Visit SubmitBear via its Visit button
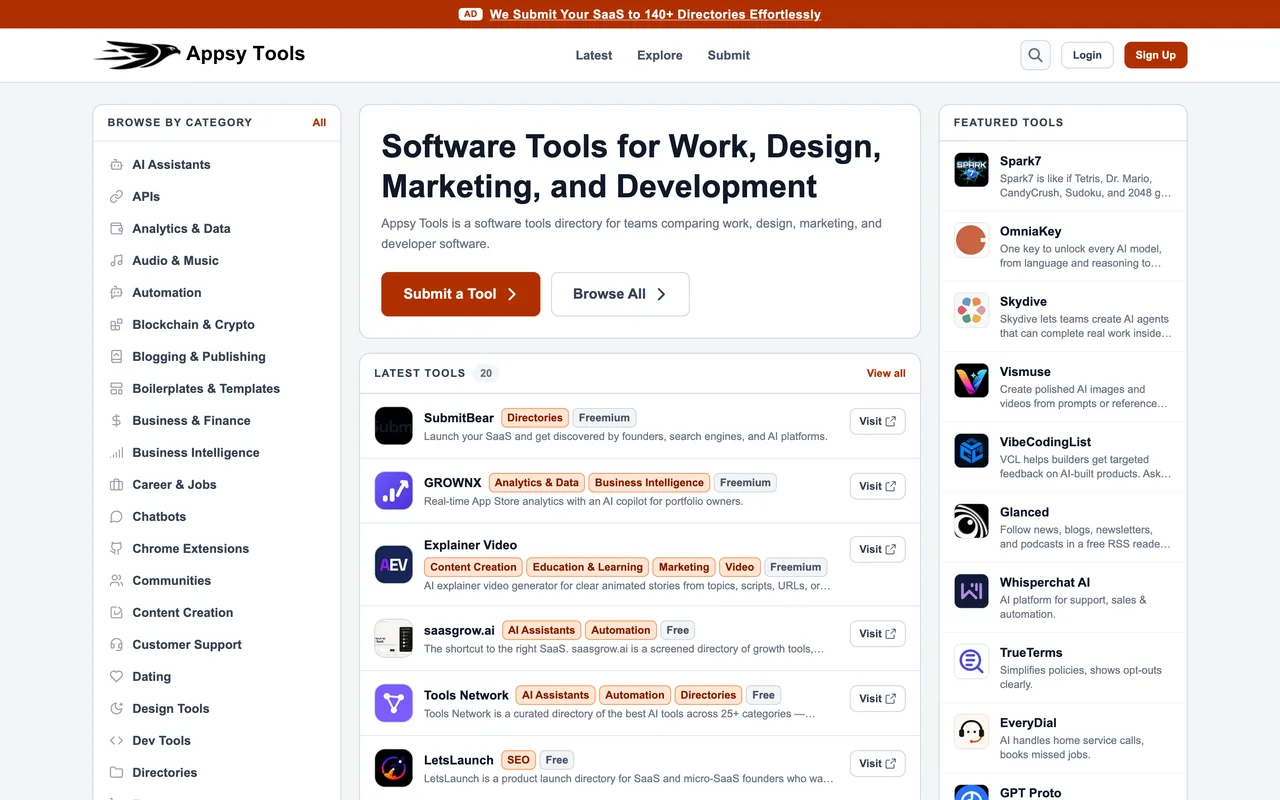 [877, 421]
